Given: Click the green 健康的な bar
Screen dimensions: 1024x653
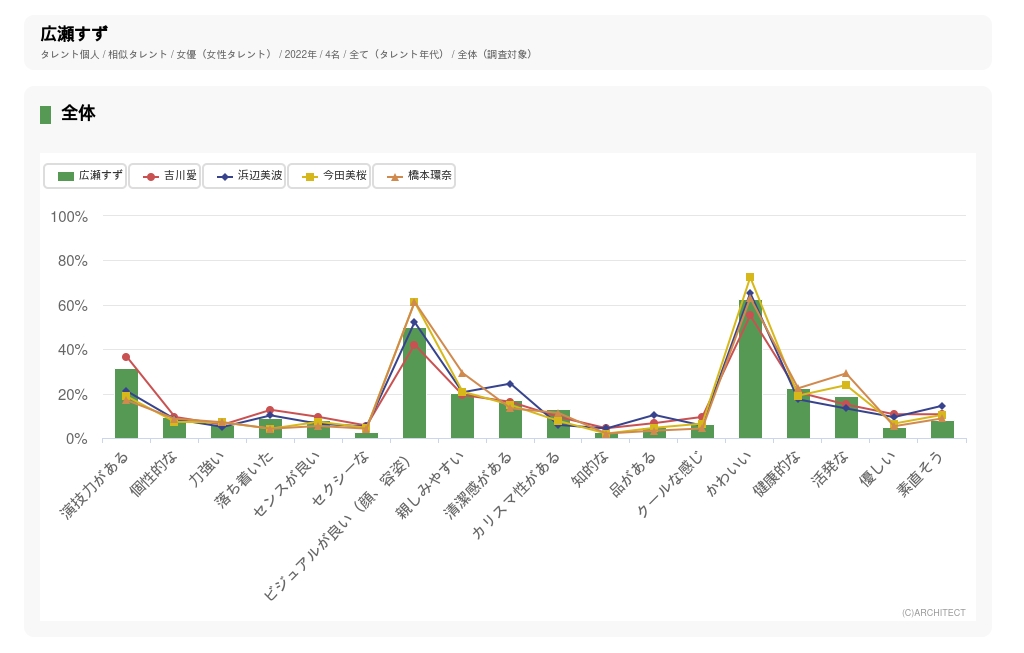Looking at the screenshot, I should click(x=798, y=415).
